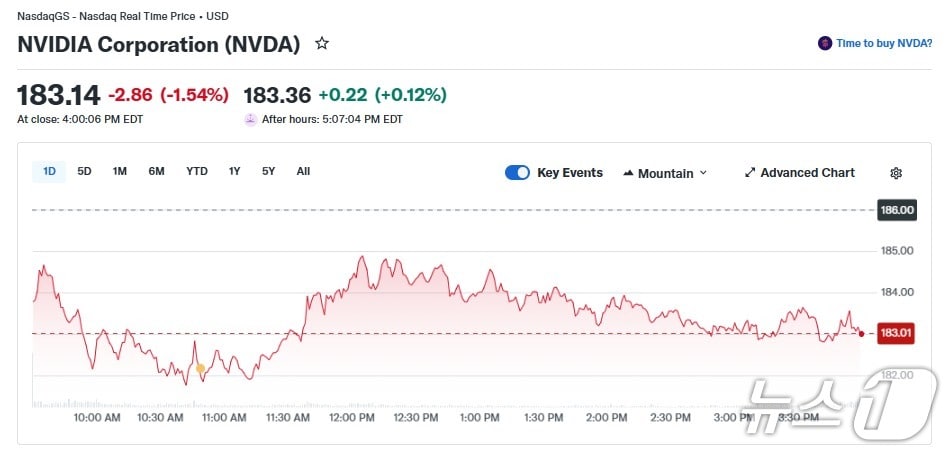Click the Advanced Chart expand arrows icon
The image size is (952, 455).
pyautogui.click(x=750, y=173)
